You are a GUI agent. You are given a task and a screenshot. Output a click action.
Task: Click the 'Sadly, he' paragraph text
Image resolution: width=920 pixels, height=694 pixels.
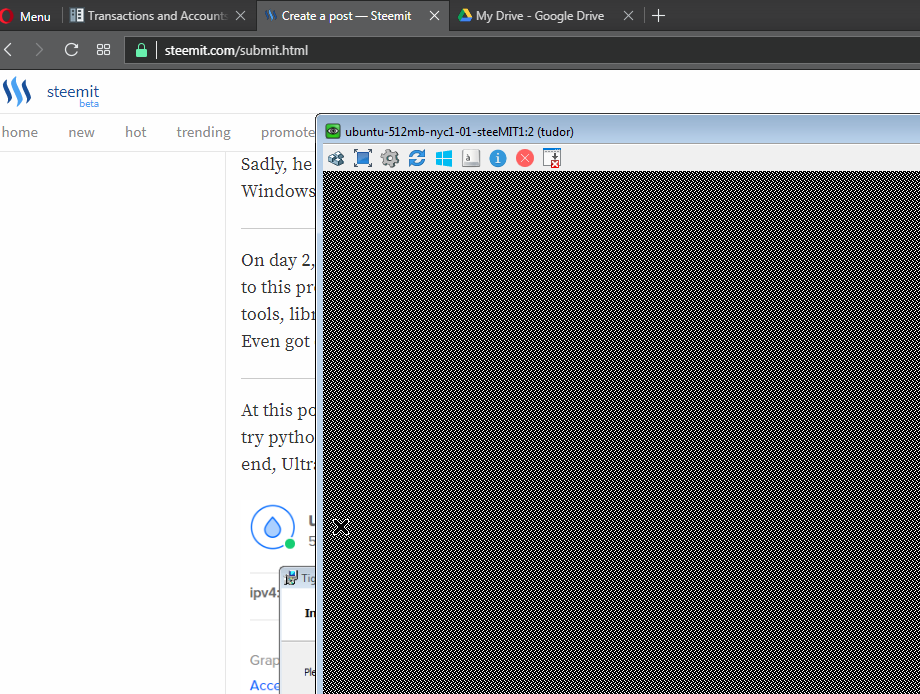pos(276,164)
